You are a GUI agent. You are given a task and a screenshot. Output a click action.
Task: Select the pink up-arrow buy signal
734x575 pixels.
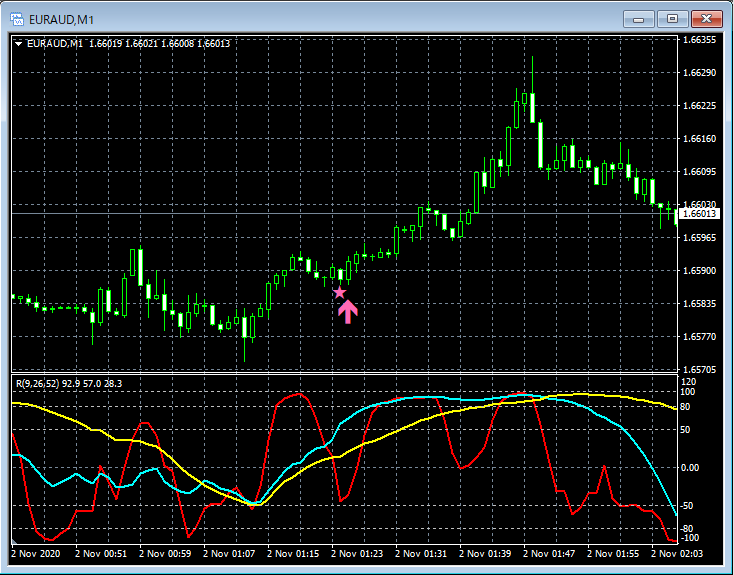tap(348, 312)
